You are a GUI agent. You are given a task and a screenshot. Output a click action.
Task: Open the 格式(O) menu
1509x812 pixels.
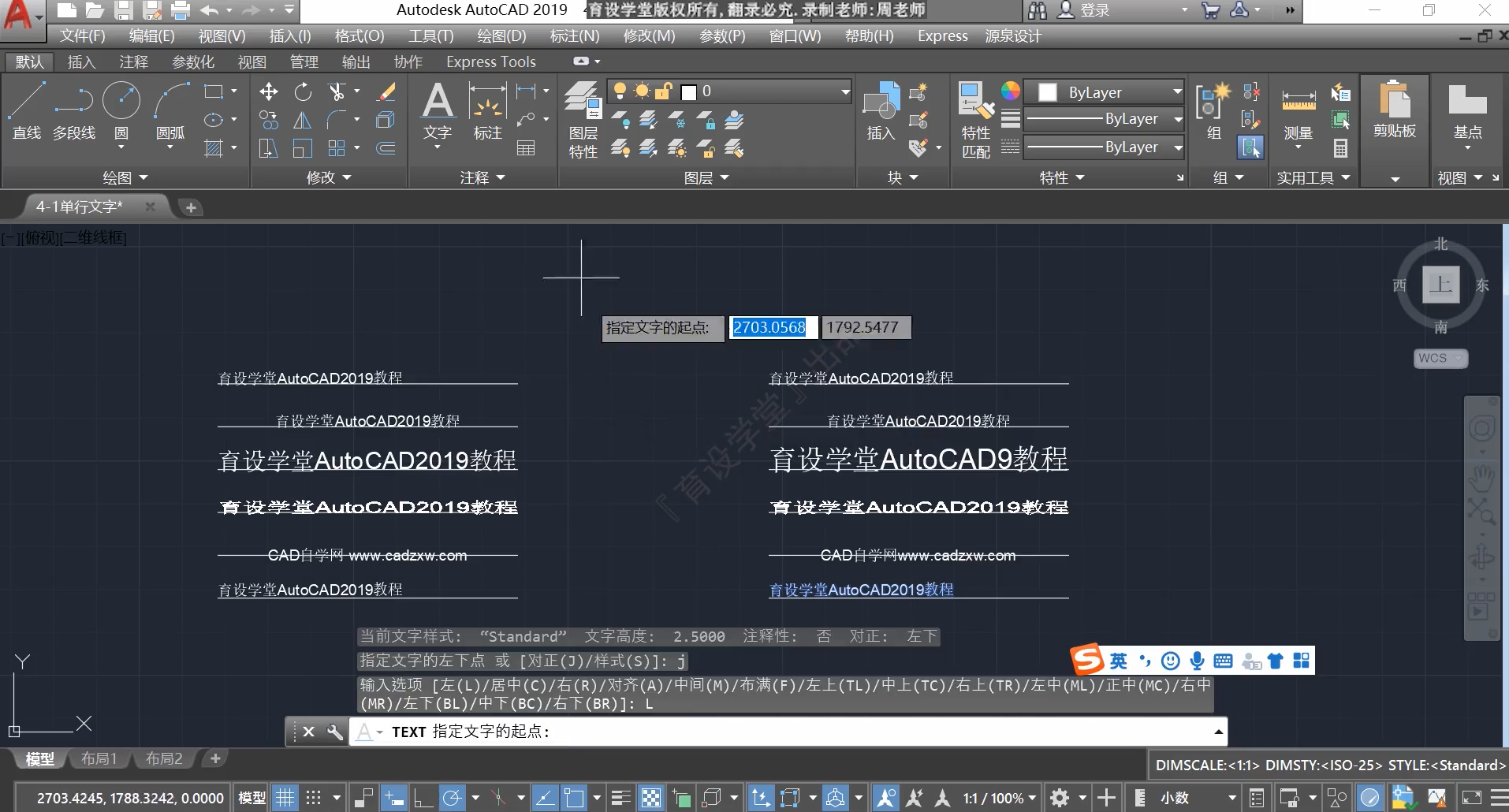pyautogui.click(x=360, y=35)
